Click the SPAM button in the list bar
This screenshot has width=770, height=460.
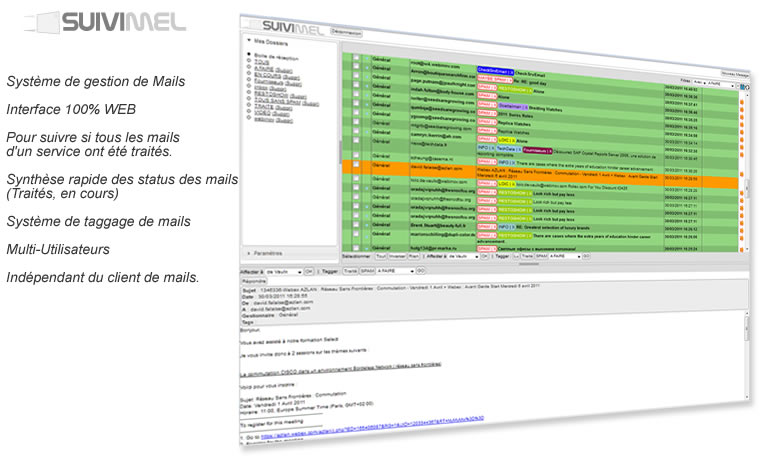pos(542,256)
